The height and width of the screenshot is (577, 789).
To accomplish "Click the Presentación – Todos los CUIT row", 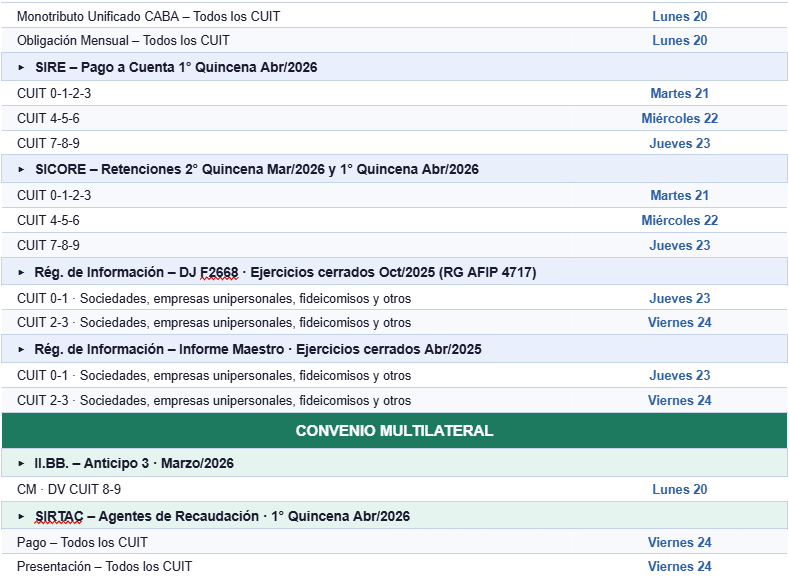I will pyautogui.click(x=104, y=567).
